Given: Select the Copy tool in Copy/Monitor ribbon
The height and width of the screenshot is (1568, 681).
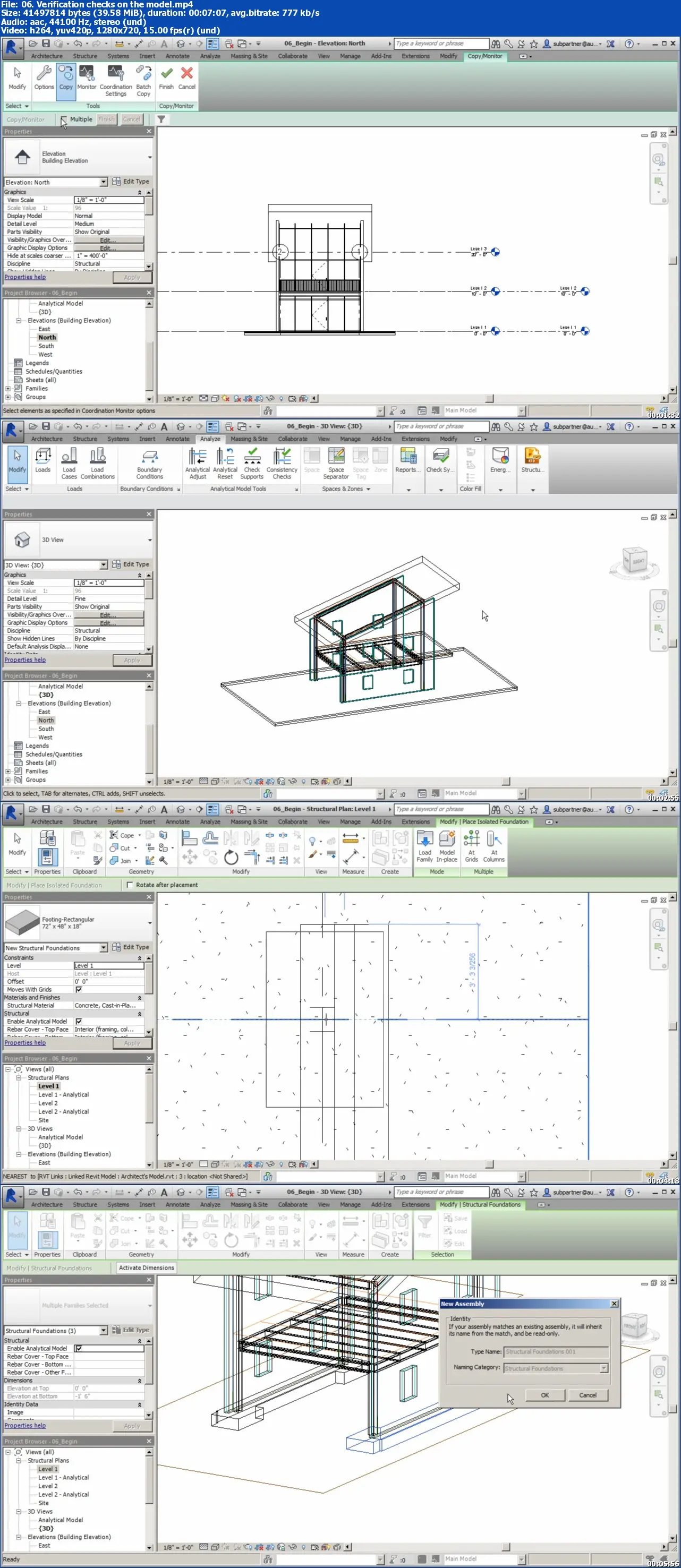Looking at the screenshot, I should (66, 81).
